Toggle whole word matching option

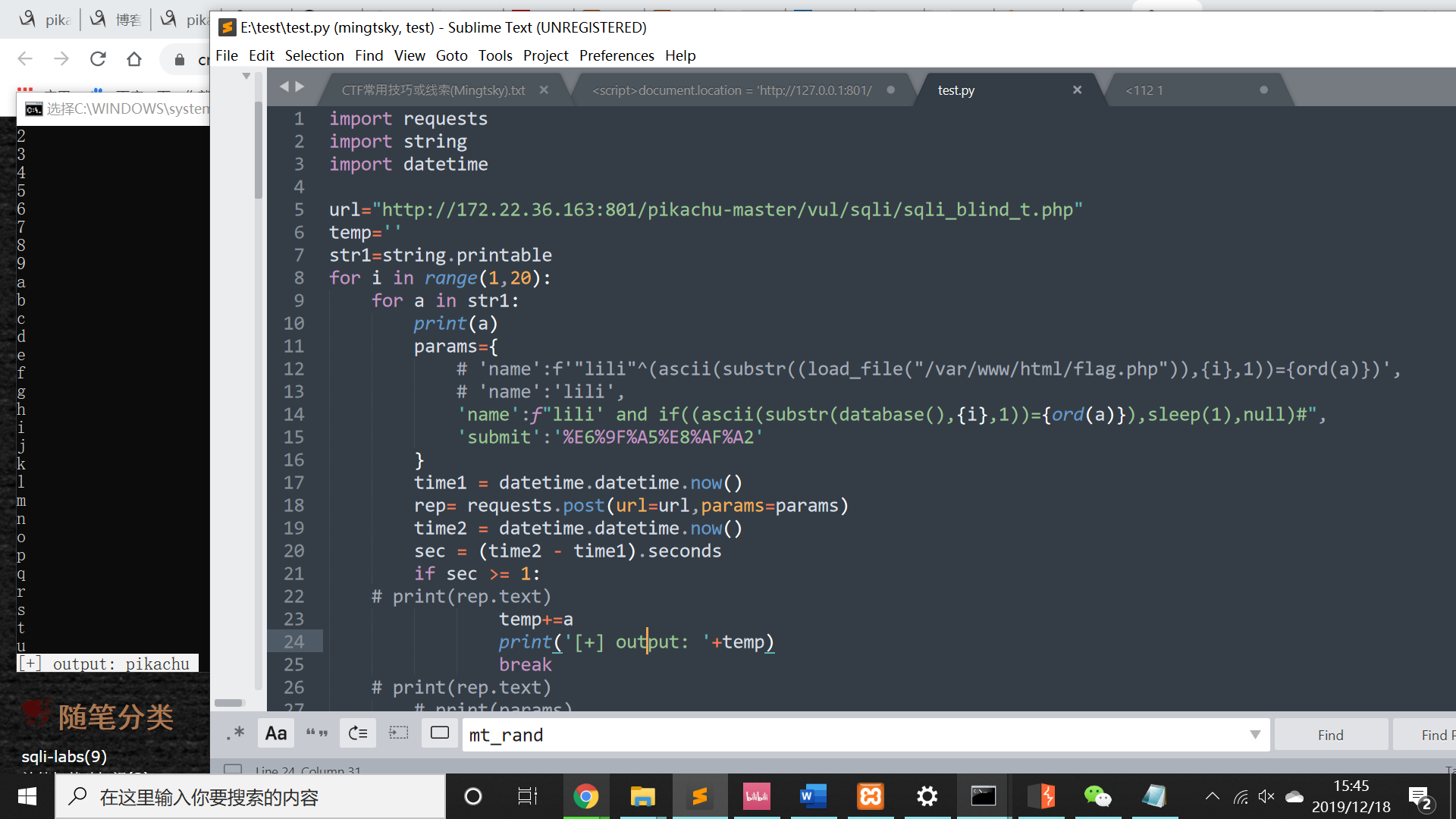point(317,733)
